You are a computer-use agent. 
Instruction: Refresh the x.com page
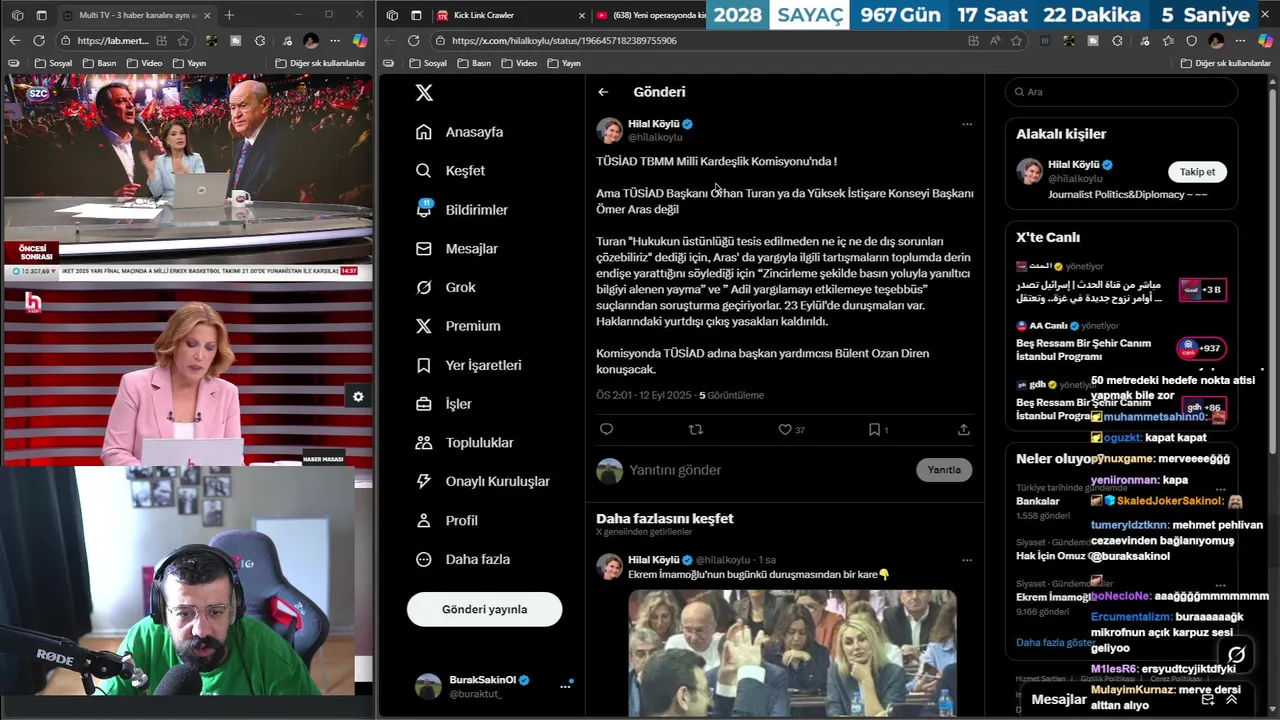[x=413, y=40]
